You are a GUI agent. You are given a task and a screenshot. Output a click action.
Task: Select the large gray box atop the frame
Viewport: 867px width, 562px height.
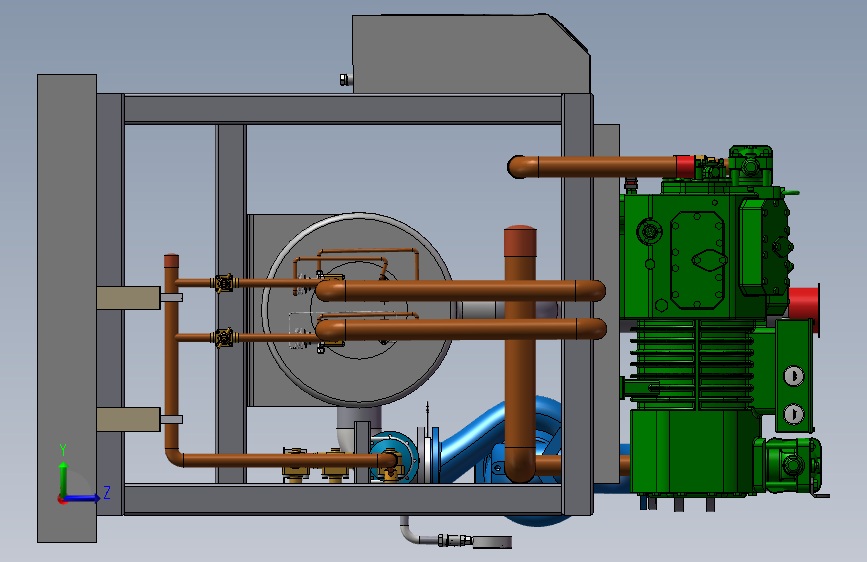[x=470, y=54]
